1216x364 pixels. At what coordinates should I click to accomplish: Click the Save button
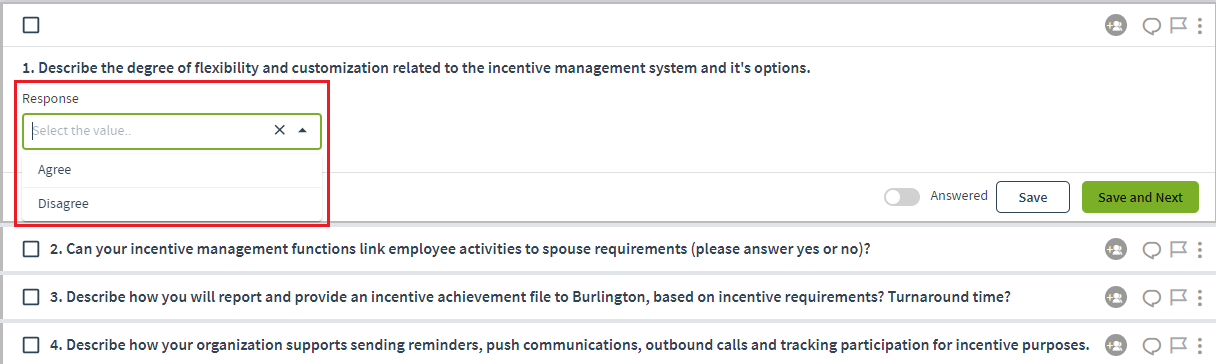tap(1033, 197)
